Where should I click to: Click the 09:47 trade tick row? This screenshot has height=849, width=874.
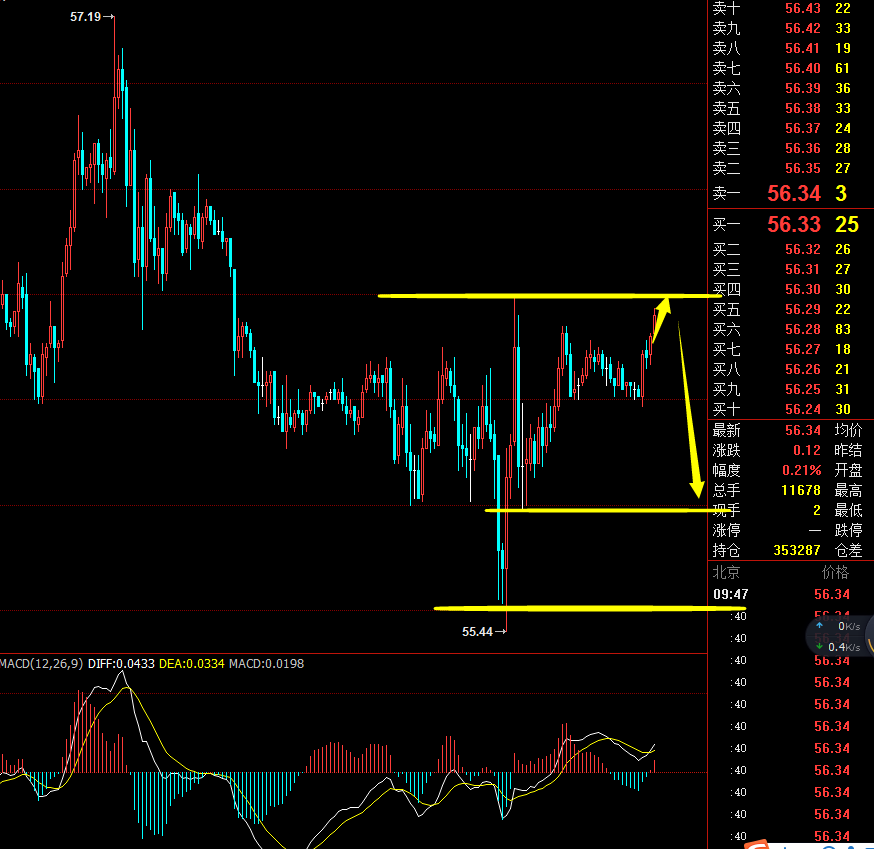[x=780, y=594]
